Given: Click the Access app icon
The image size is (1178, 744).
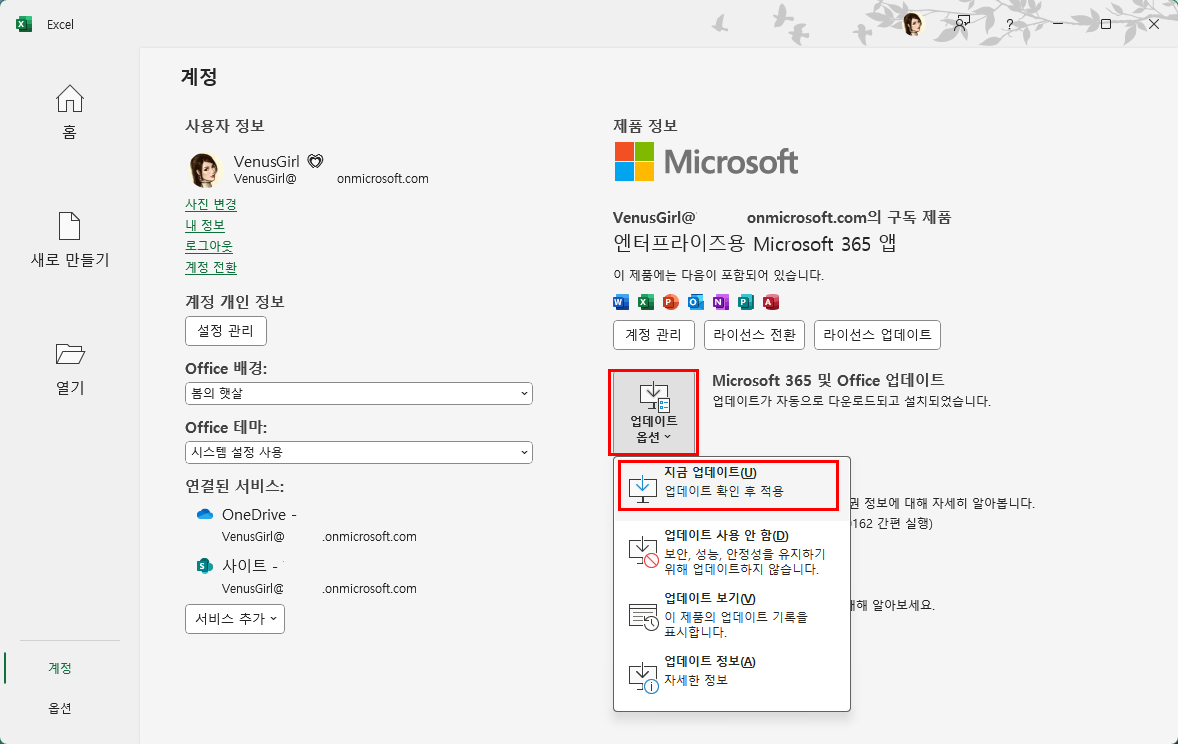Looking at the screenshot, I should click(770, 302).
